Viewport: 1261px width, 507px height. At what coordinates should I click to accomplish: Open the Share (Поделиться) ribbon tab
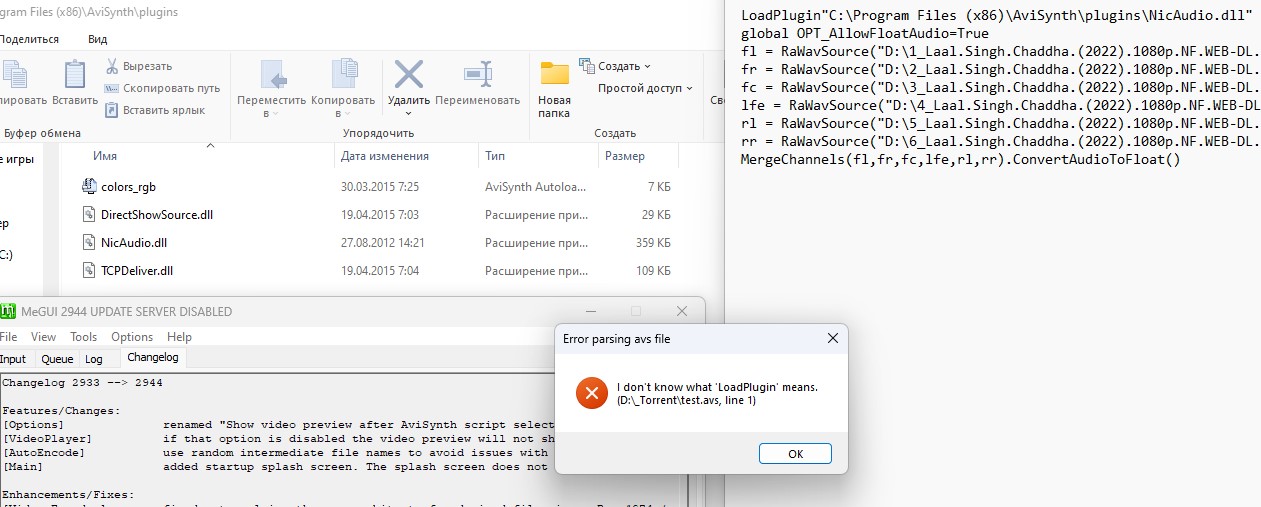pyautogui.click(x=29, y=39)
